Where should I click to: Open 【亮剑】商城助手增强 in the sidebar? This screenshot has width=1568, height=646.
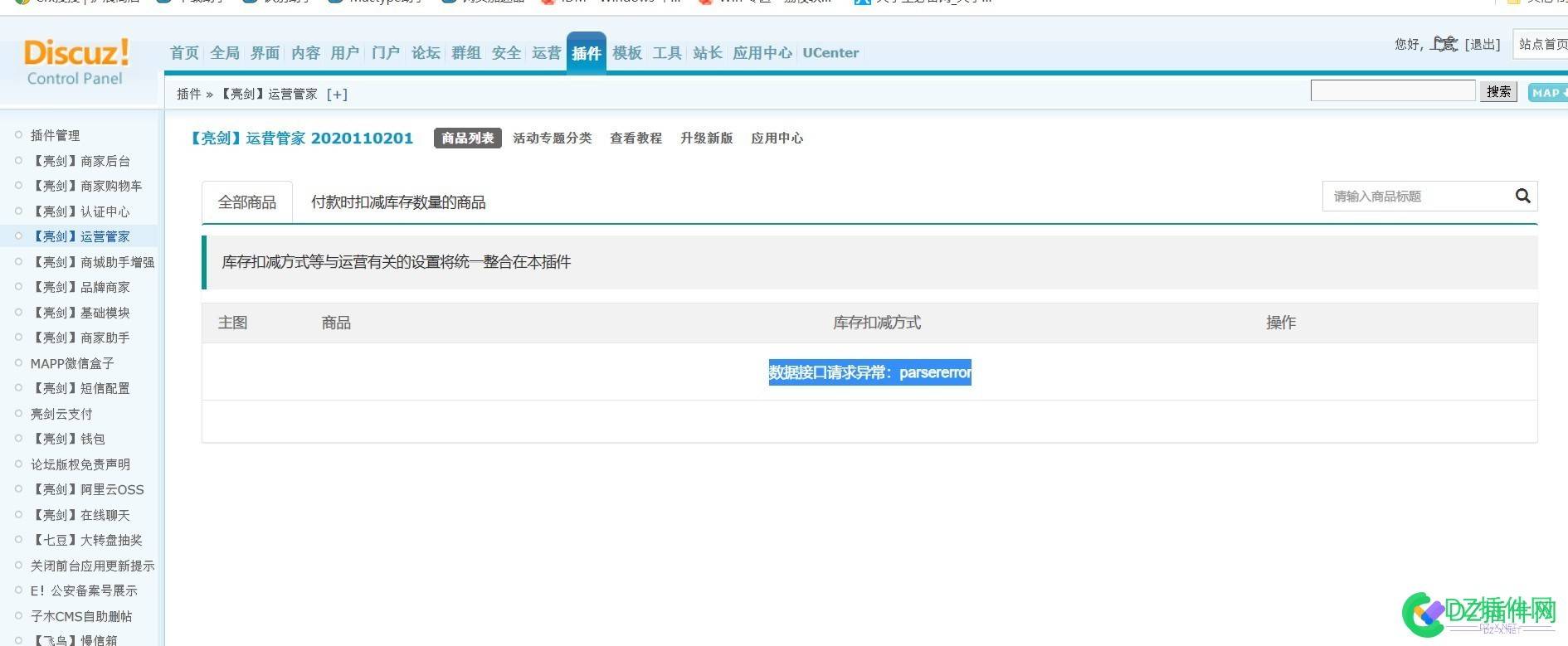pos(93,262)
